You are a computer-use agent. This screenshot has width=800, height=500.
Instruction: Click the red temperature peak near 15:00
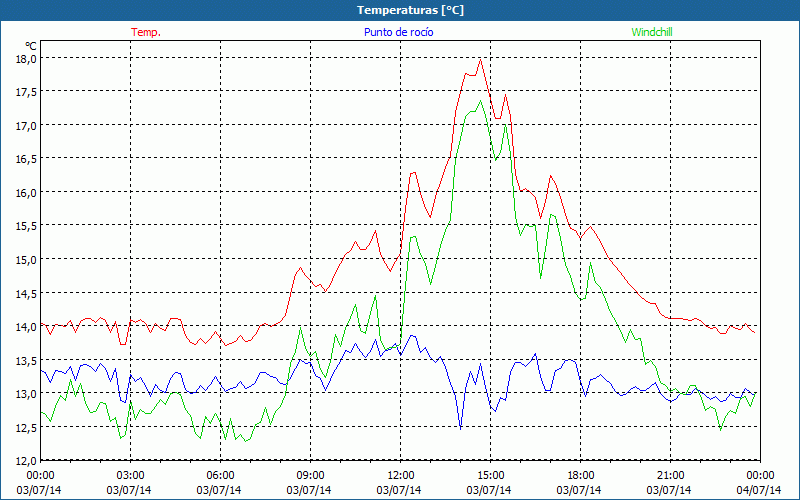coord(480,60)
